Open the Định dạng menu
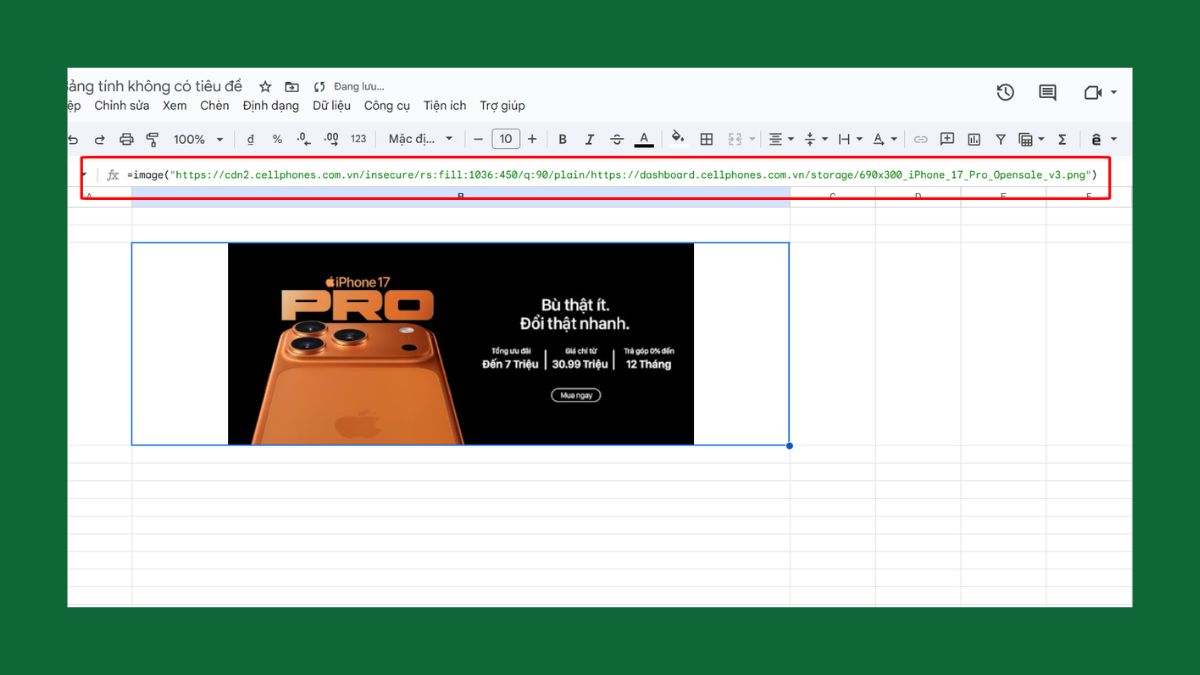The height and width of the screenshot is (675, 1200). pyautogui.click(x=270, y=105)
